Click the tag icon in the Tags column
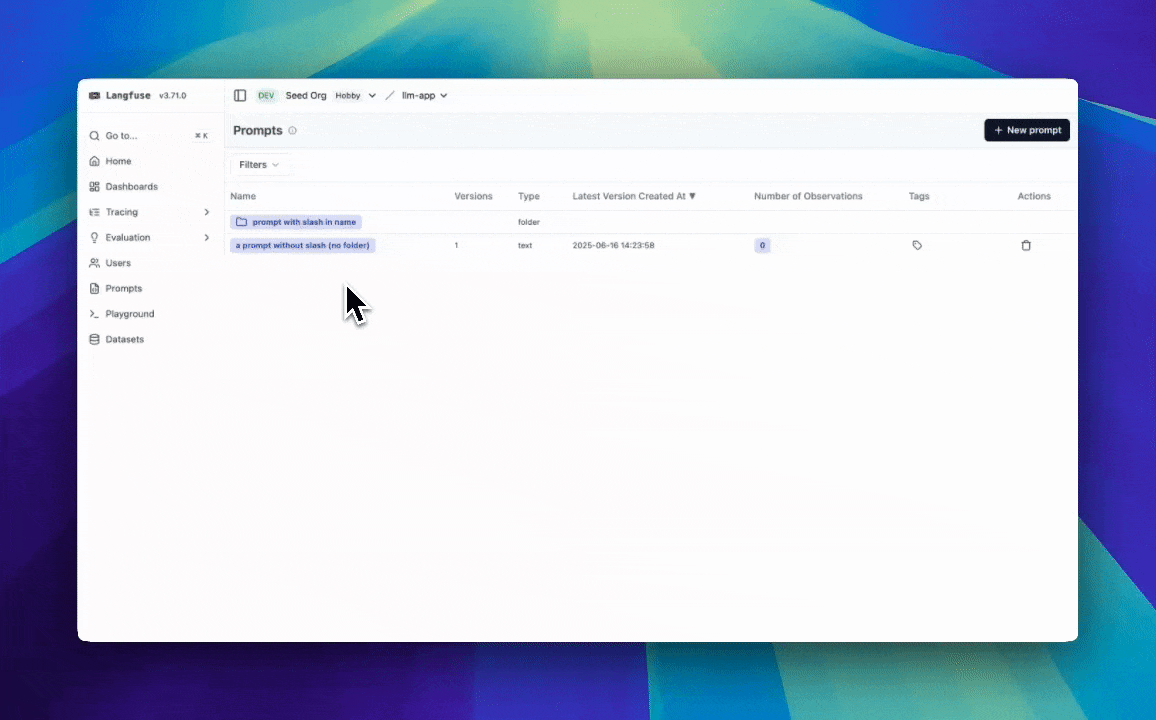This screenshot has height=720, width=1156. 917,245
